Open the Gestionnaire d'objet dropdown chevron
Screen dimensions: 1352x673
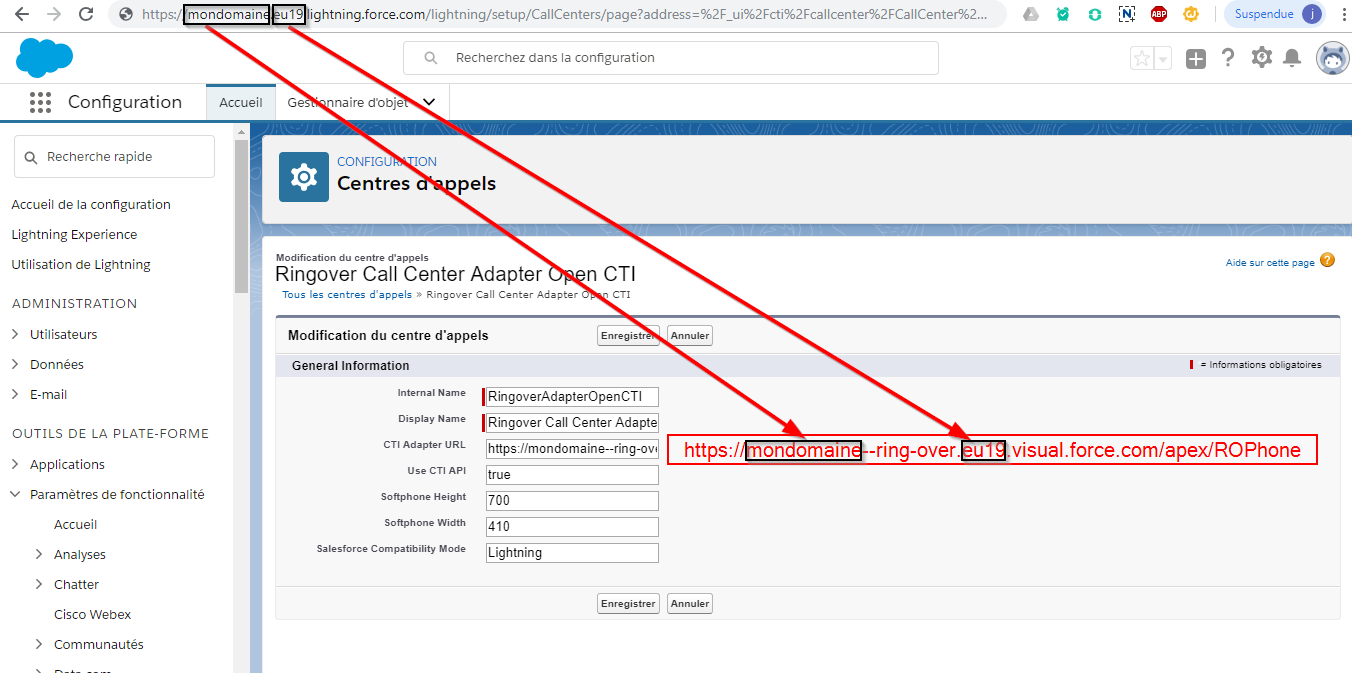[x=429, y=102]
